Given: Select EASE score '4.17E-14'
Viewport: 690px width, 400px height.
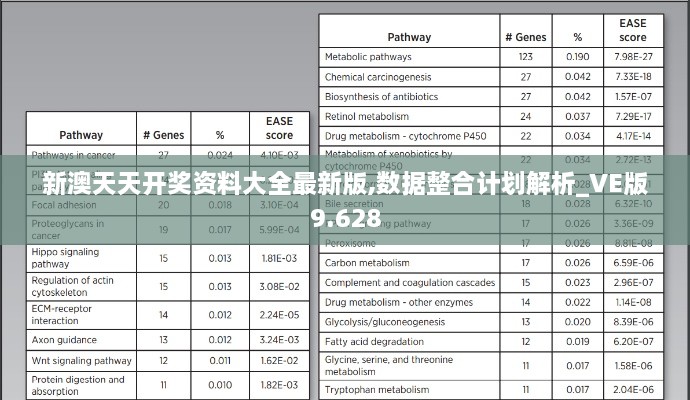Looking at the screenshot, I should tap(633, 136).
